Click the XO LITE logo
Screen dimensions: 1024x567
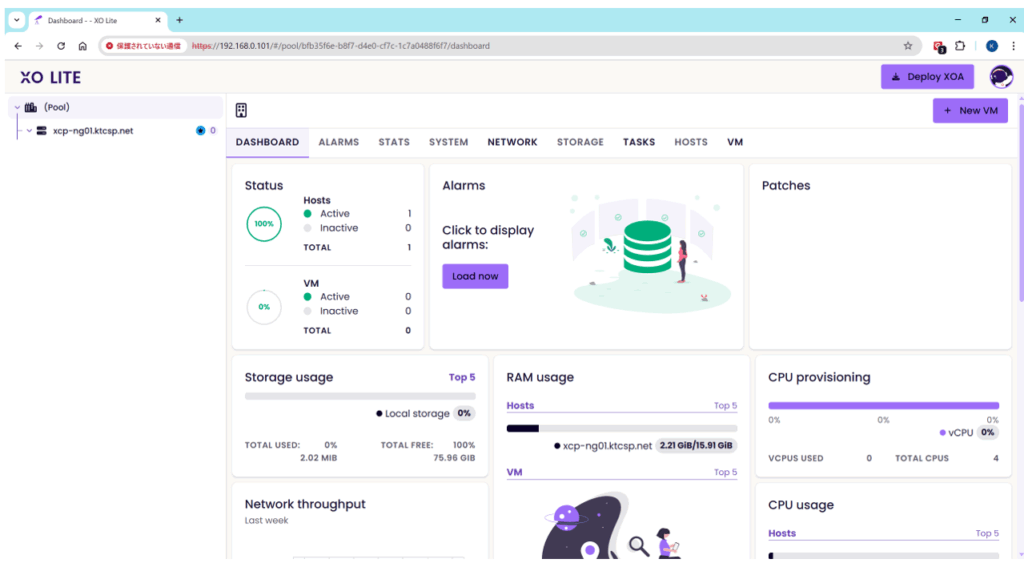pyautogui.click(x=50, y=77)
